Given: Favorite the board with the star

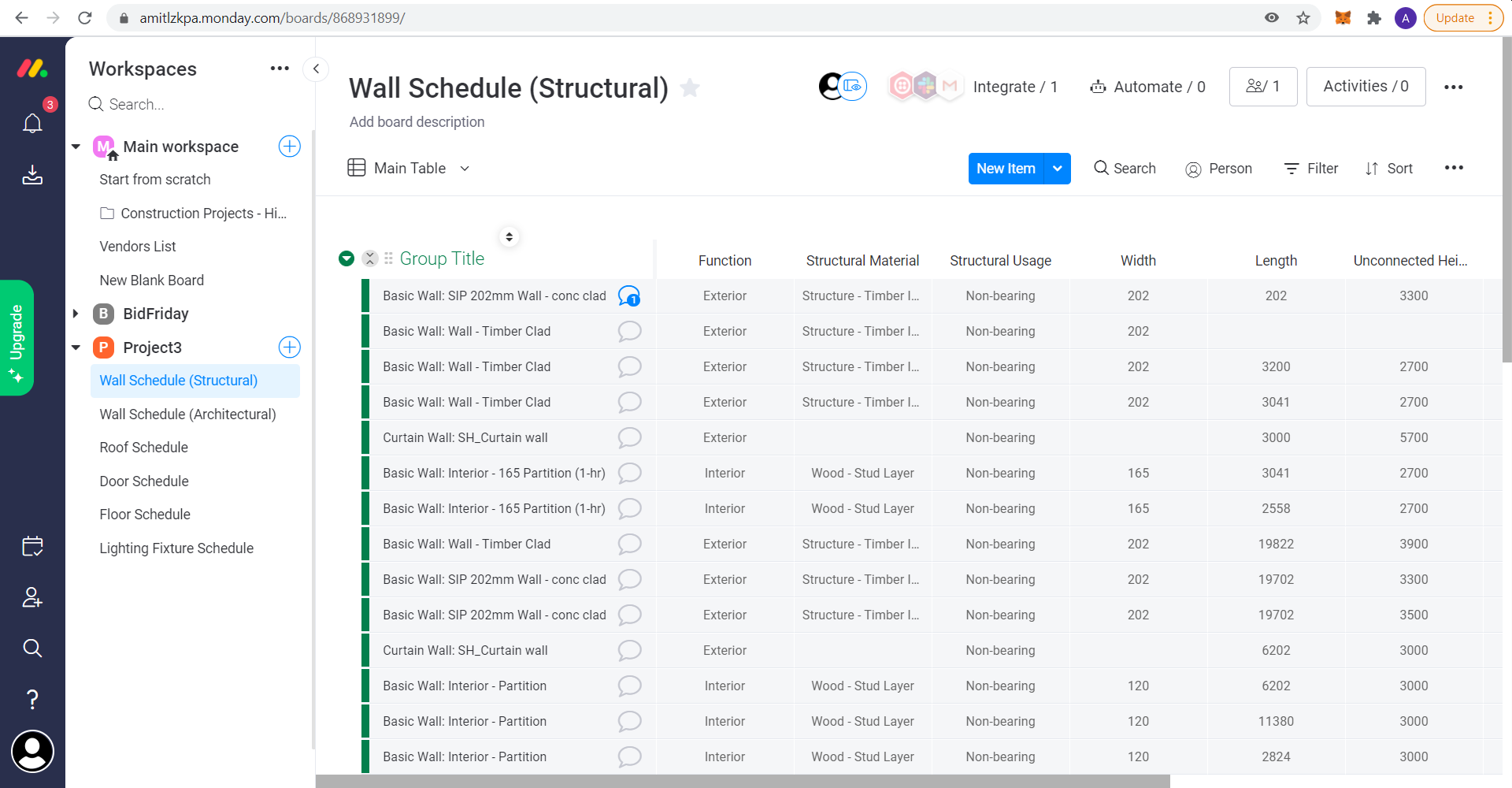Looking at the screenshot, I should tap(690, 87).
